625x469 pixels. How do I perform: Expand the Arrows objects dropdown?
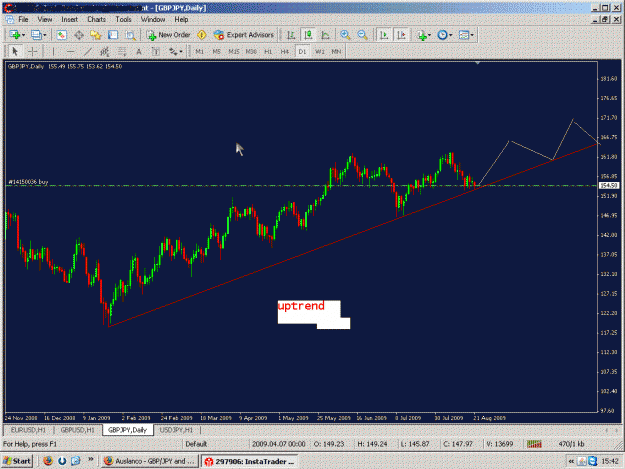point(181,51)
